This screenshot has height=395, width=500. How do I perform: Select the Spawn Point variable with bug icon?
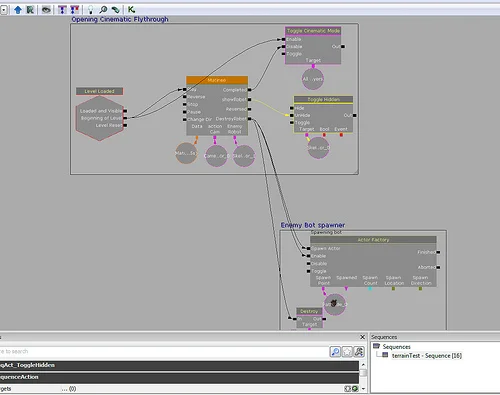coord(335,304)
